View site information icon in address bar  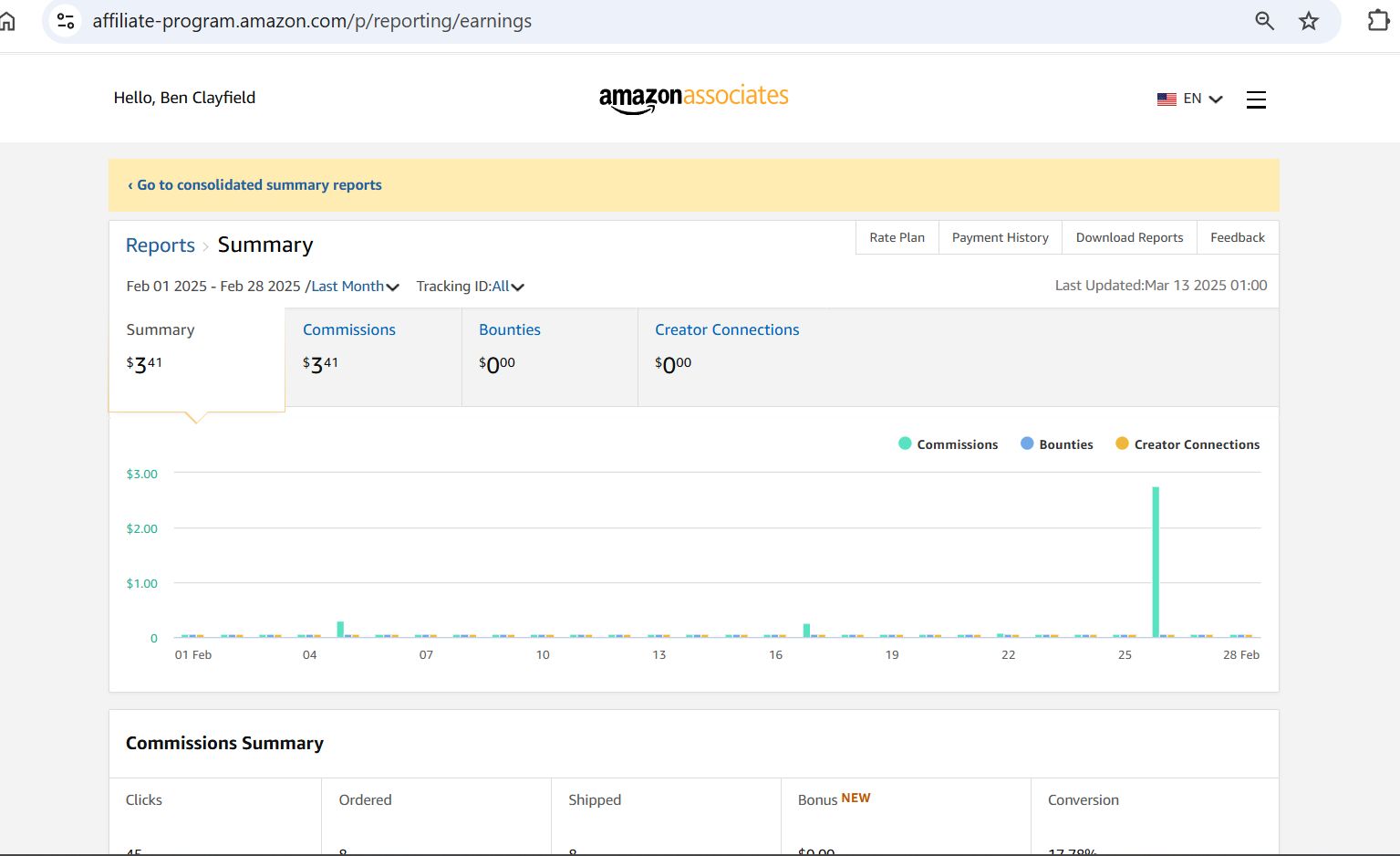tap(66, 20)
